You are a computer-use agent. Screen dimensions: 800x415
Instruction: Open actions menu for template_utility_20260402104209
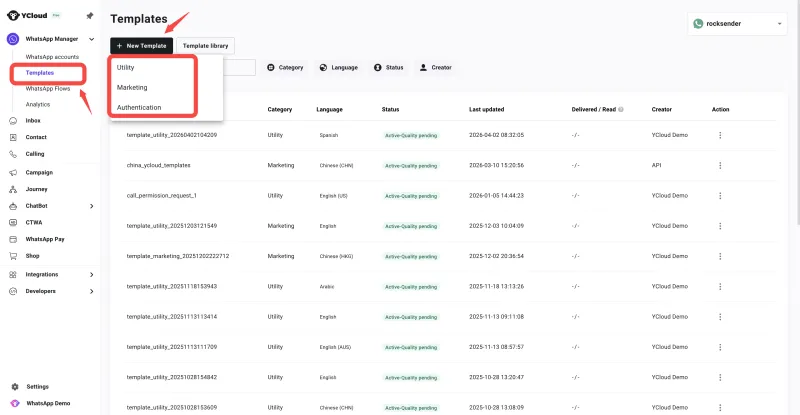(719, 134)
